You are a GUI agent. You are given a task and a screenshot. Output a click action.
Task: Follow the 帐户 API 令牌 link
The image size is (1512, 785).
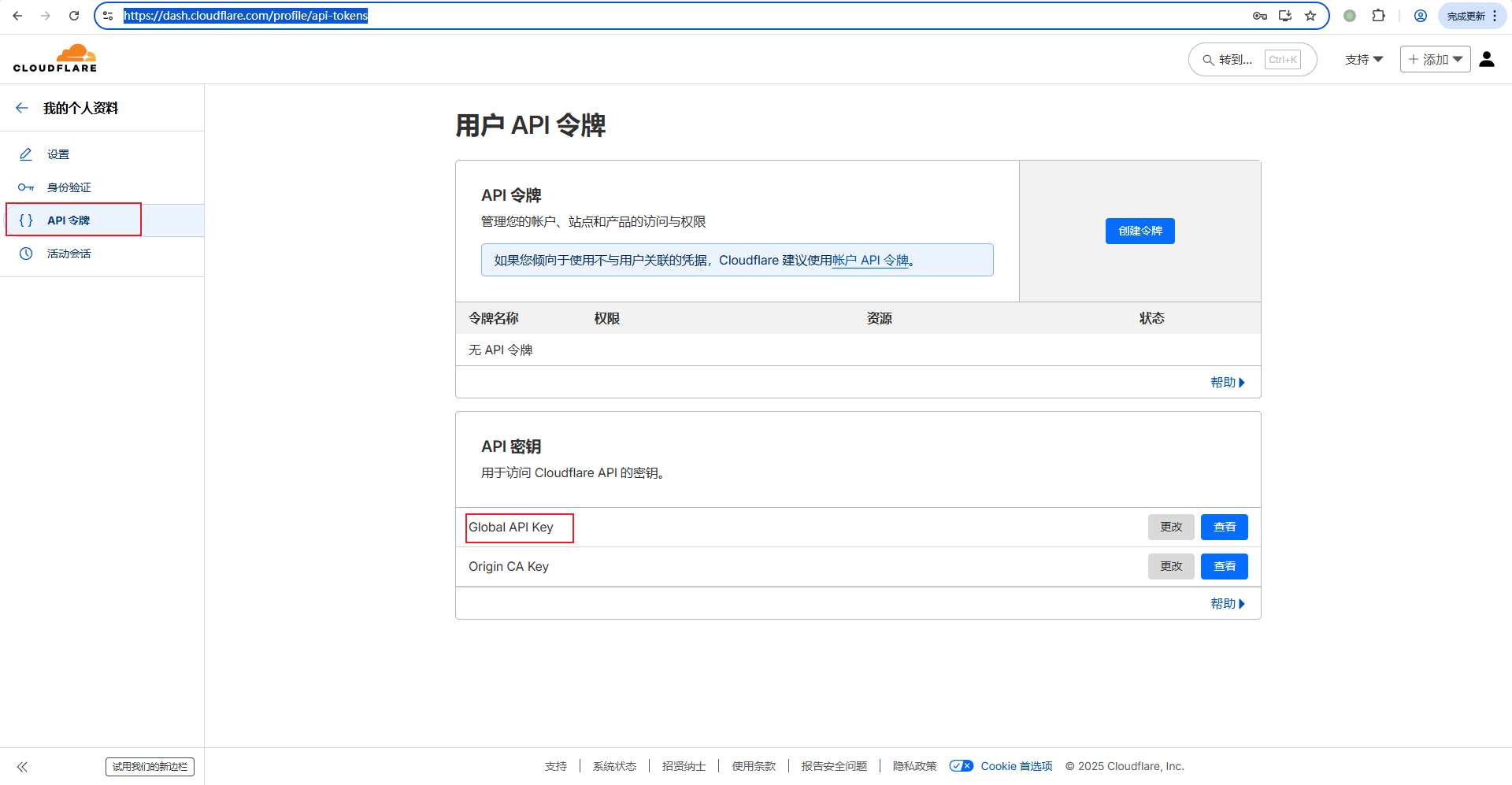870,261
